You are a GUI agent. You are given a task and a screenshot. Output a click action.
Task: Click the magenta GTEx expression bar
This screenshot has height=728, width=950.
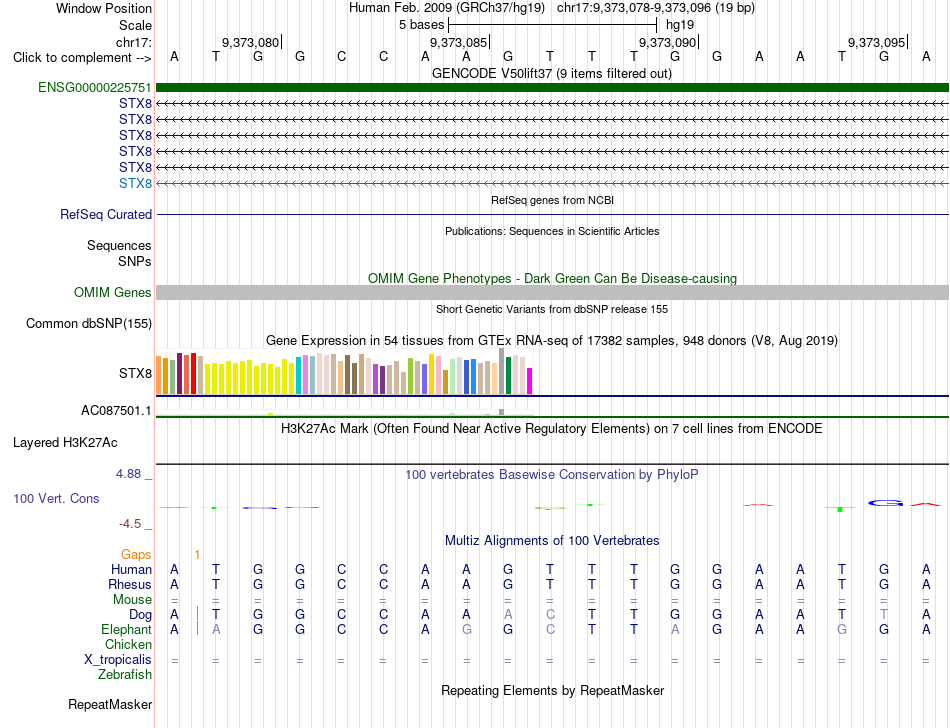point(530,381)
